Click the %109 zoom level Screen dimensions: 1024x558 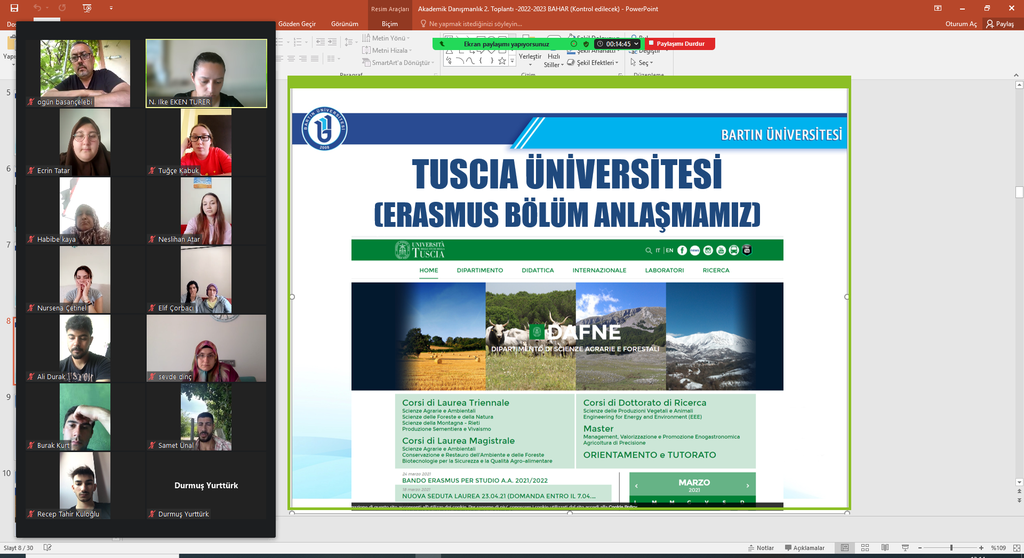coord(999,548)
